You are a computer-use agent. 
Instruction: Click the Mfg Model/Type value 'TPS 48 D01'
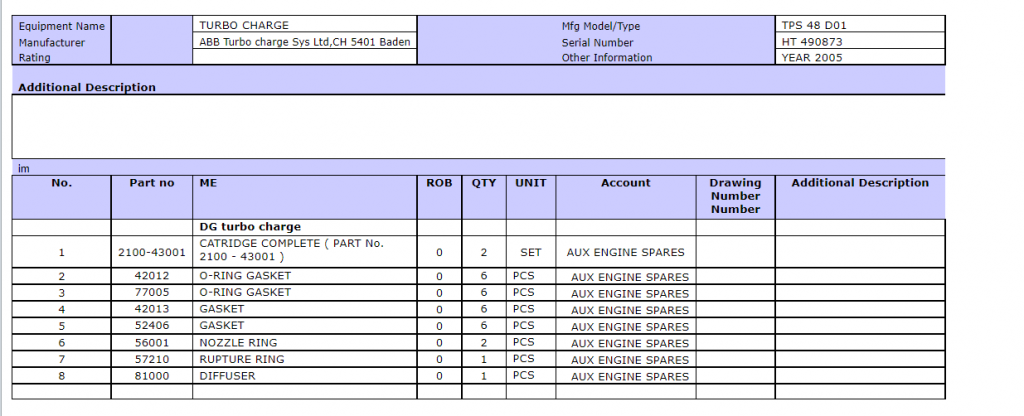[x=859, y=25]
